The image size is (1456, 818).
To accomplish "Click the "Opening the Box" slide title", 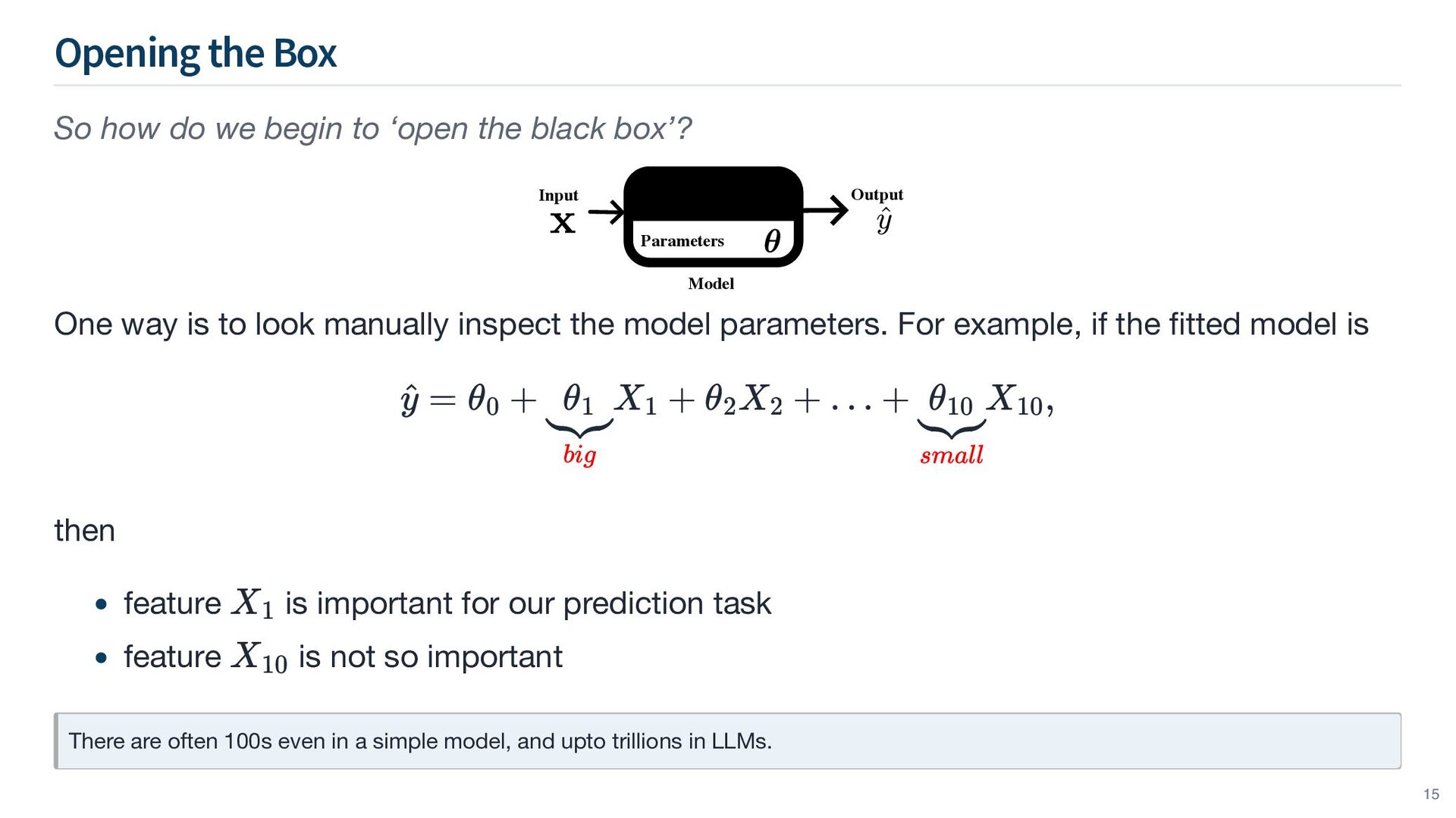I will coord(196,54).
